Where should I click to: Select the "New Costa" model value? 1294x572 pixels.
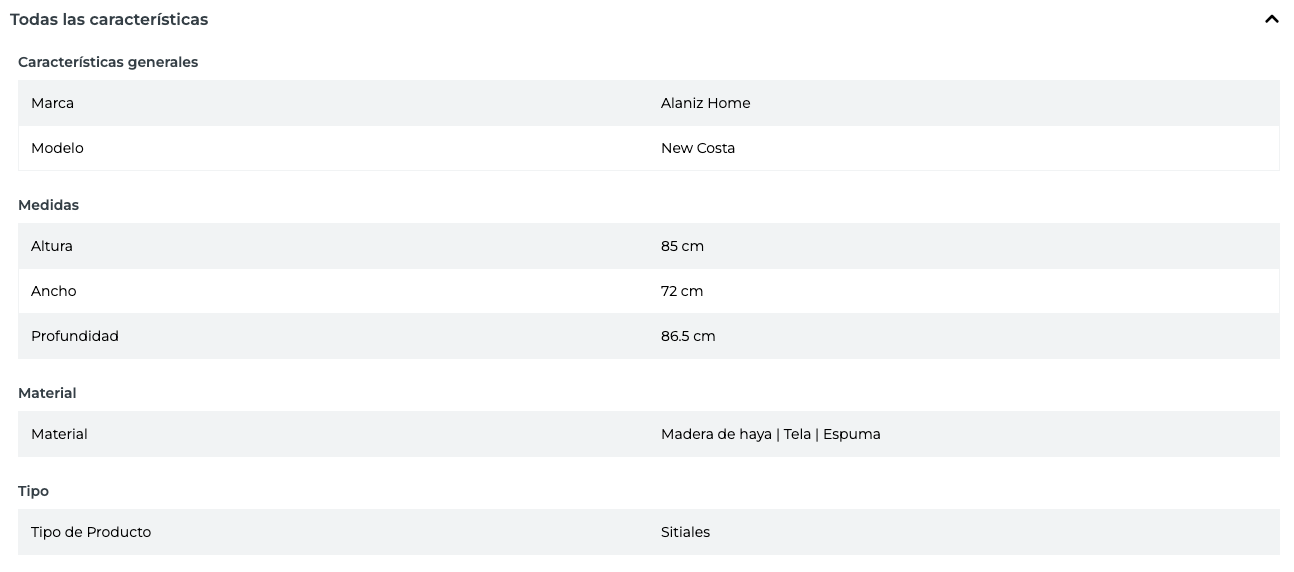pos(698,148)
